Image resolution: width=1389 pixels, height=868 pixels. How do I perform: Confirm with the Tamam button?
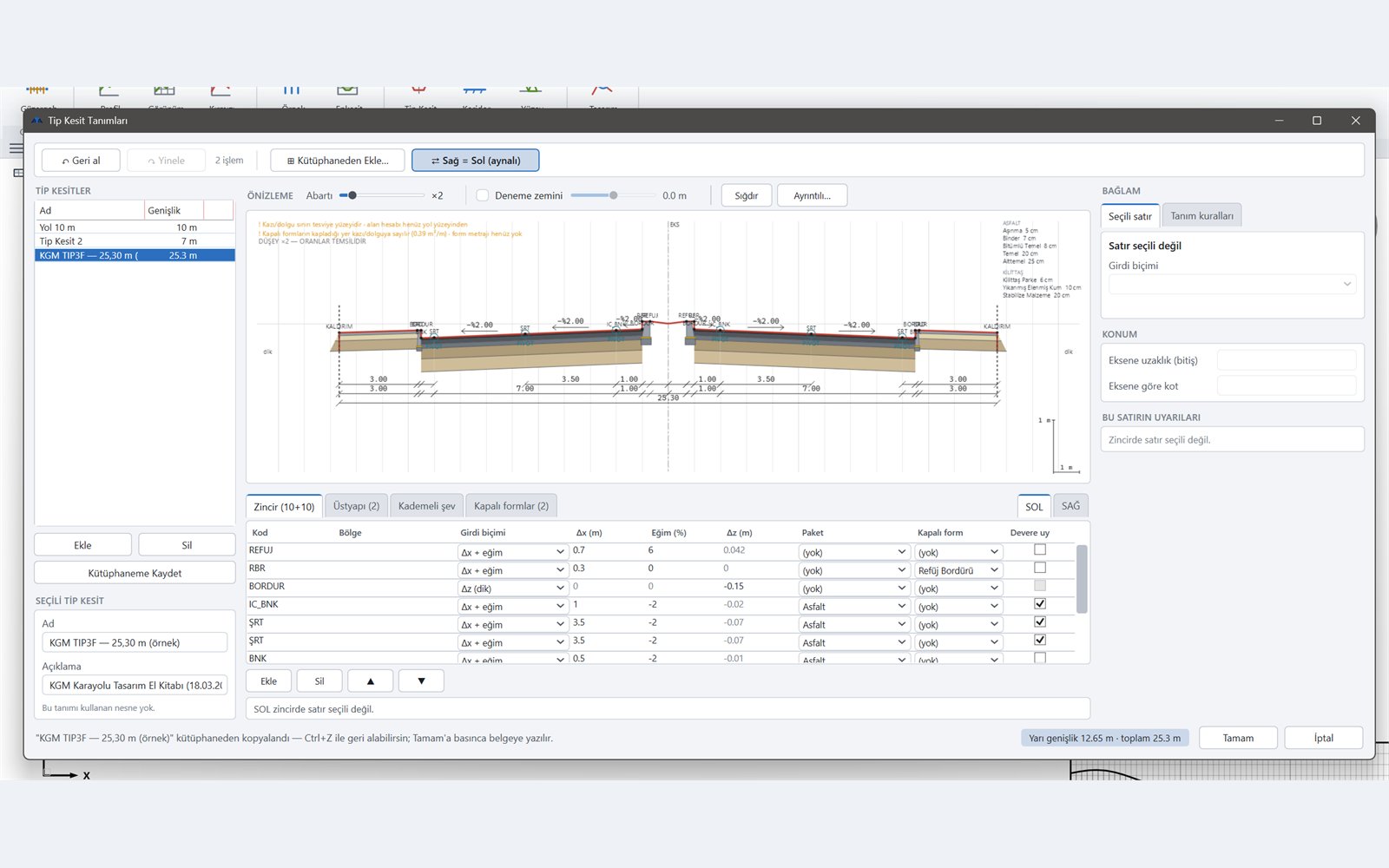1238,738
